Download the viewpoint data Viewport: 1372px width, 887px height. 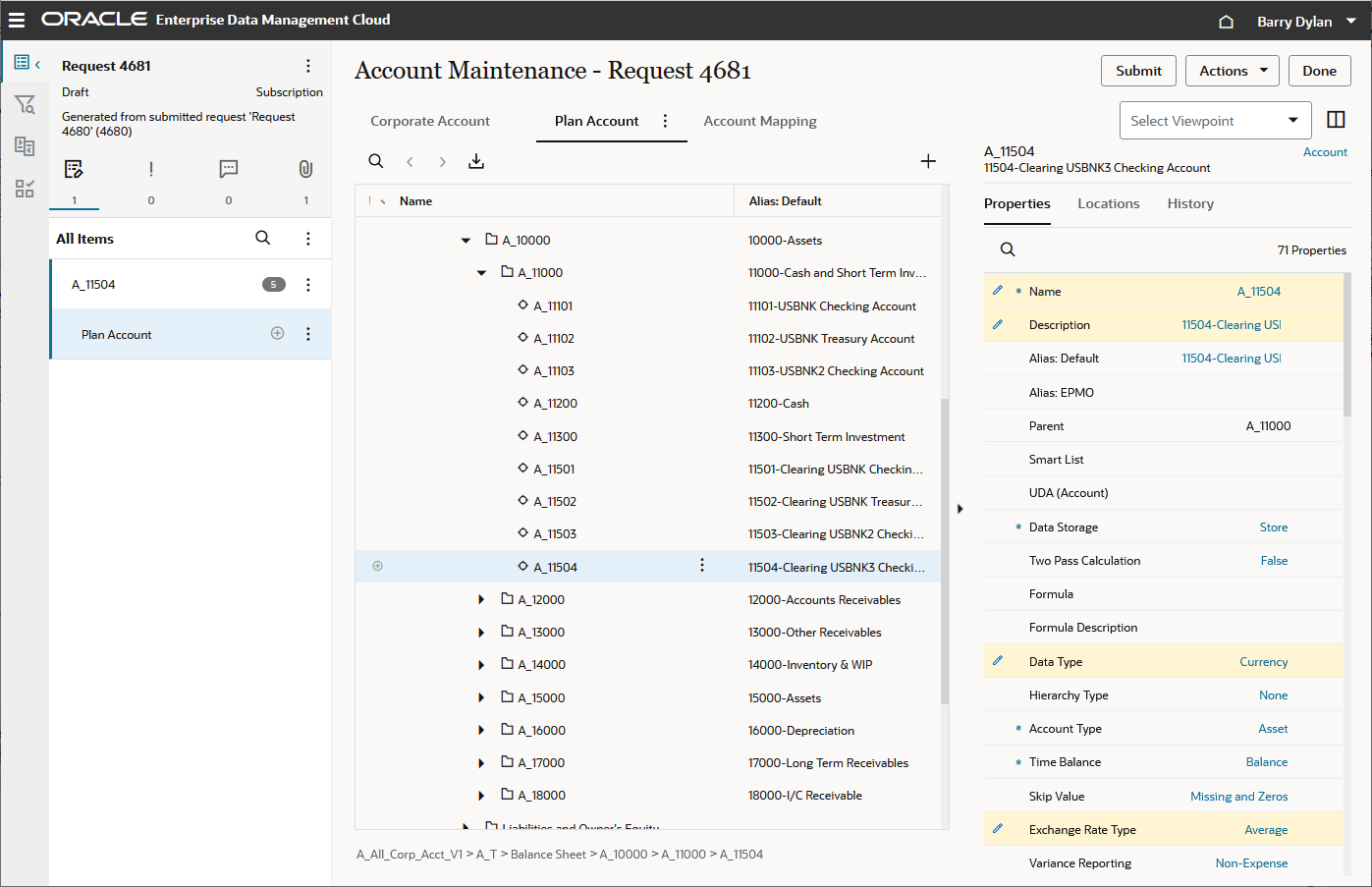click(476, 161)
